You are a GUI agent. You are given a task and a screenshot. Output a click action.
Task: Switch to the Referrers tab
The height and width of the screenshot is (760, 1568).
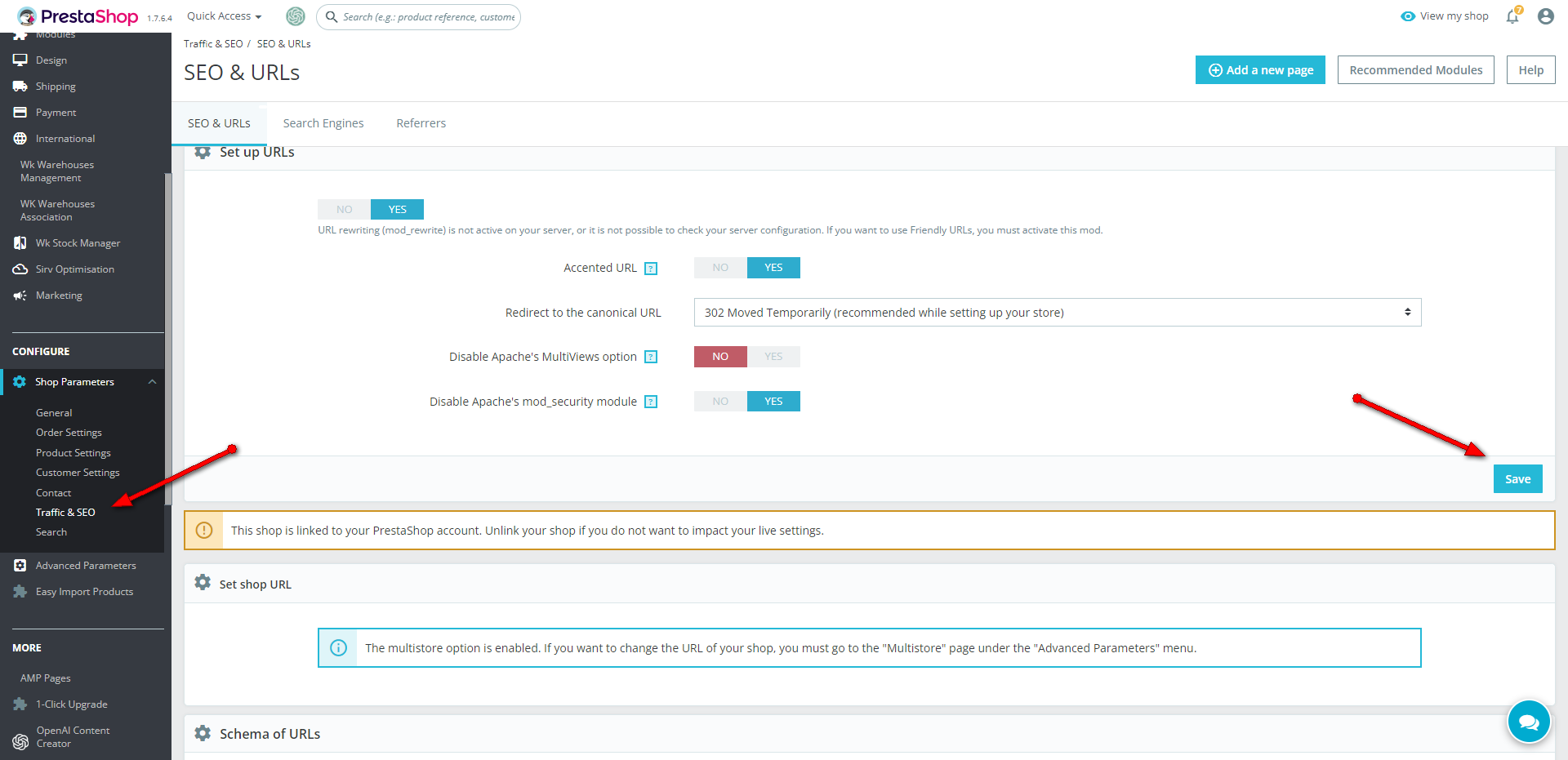(x=421, y=123)
